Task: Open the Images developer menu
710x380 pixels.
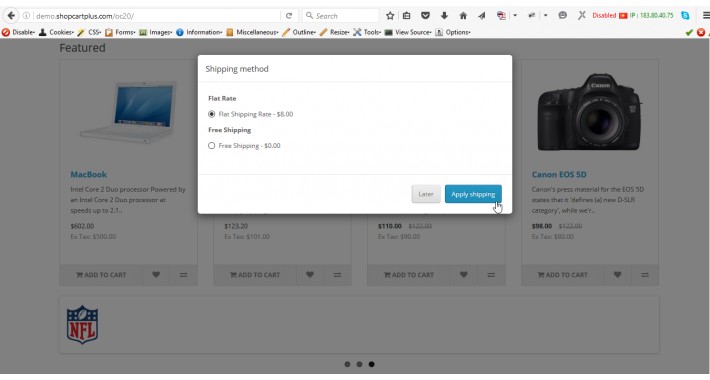Action: [x=155, y=32]
